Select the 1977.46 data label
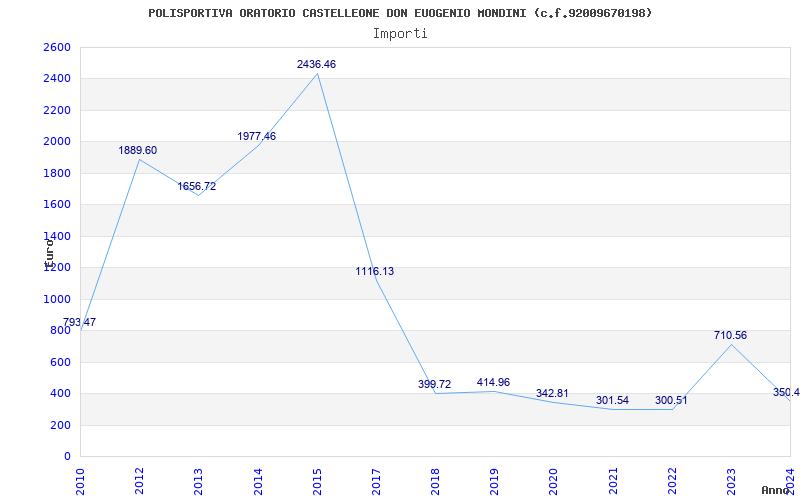Screen dimensions: 800x500 pos(257,136)
